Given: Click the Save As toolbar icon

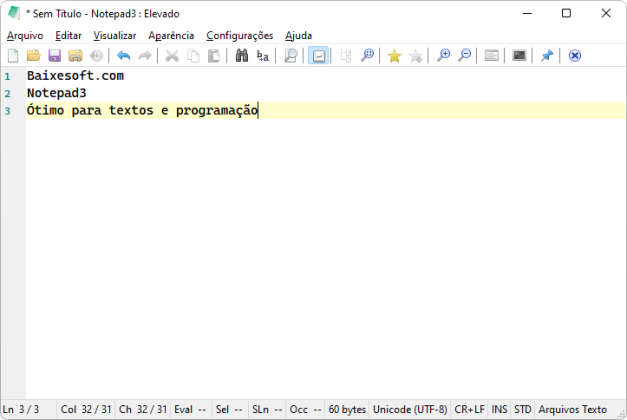Looking at the screenshot, I should 75,56.
